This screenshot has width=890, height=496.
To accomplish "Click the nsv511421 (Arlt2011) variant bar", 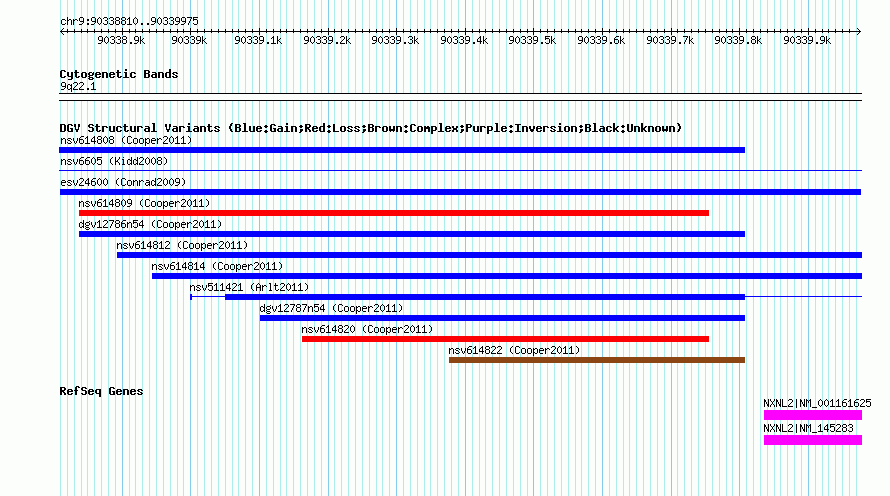I will [x=485, y=297].
